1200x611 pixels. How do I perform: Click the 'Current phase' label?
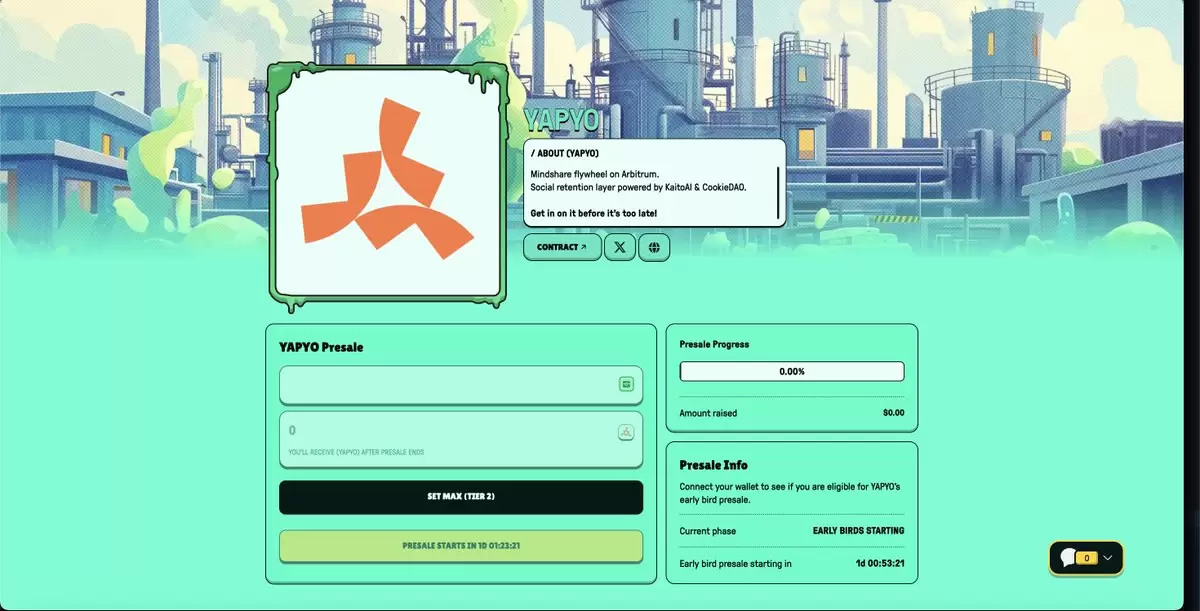(708, 531)
